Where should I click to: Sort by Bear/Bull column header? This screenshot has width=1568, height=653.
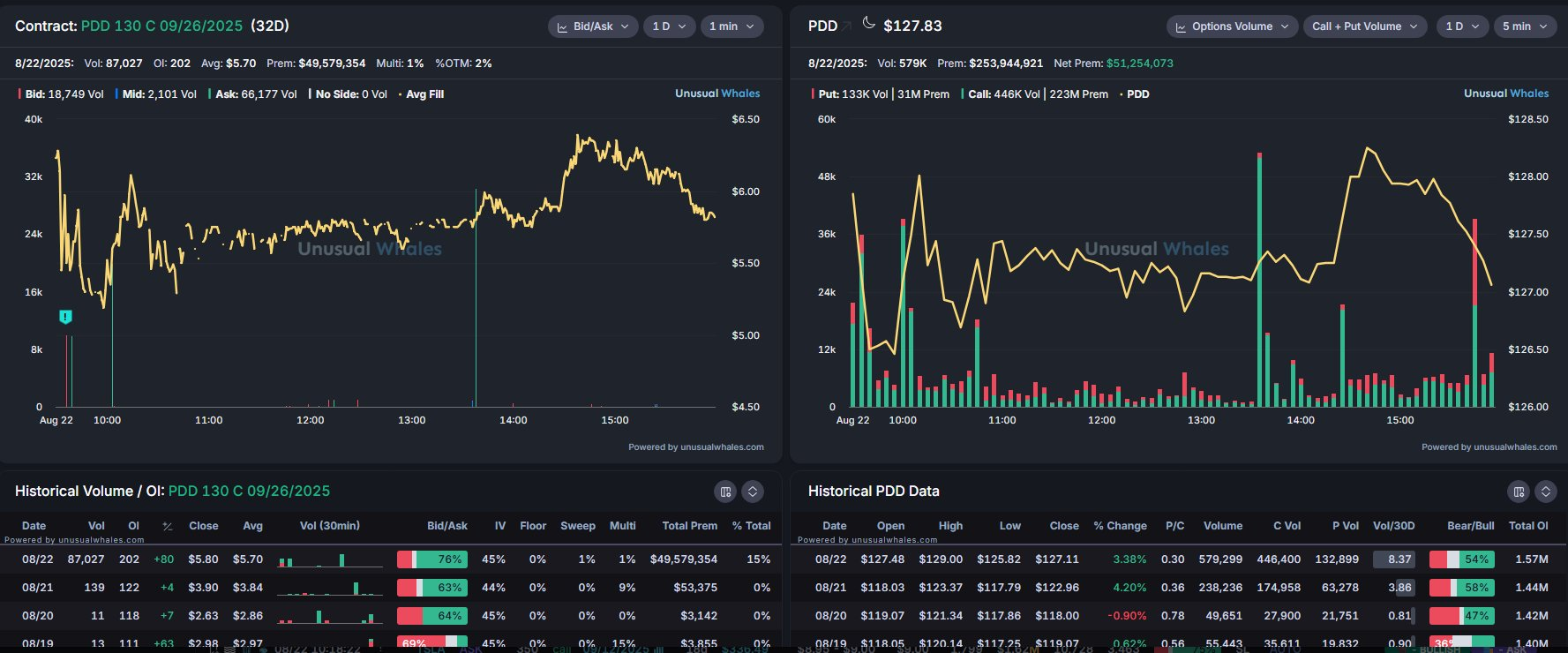1471,526
